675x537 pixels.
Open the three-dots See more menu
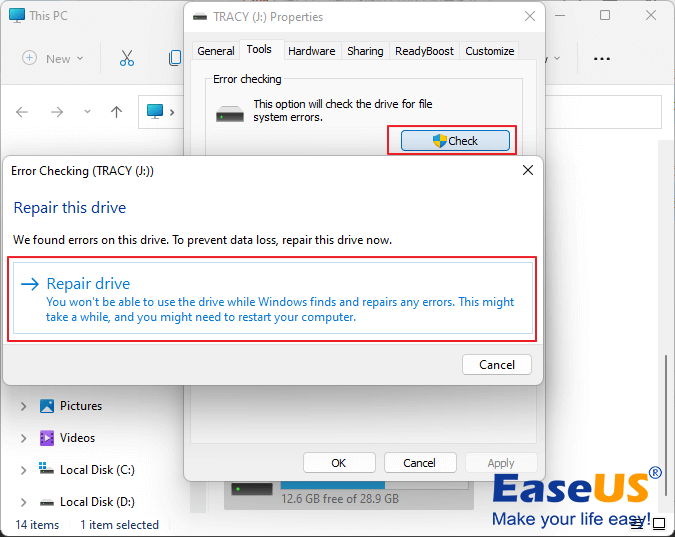pos(601,59)
